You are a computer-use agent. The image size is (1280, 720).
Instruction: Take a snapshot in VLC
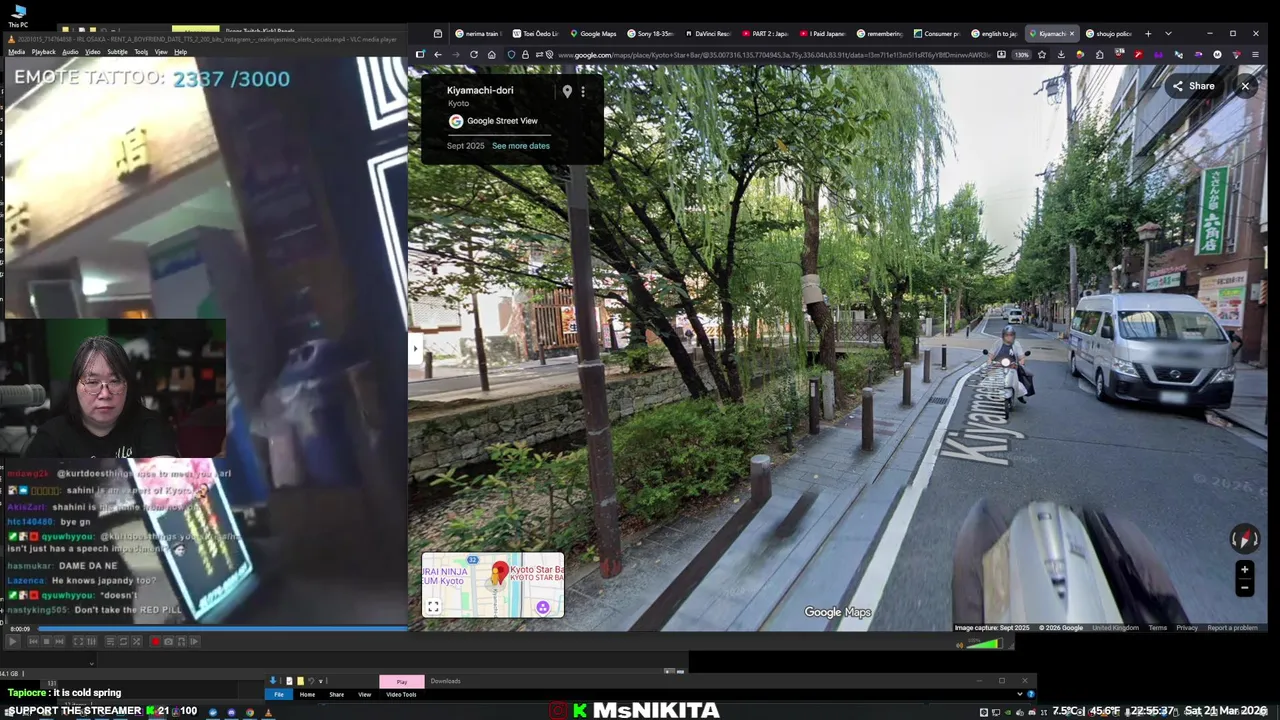click(x=168, y=642)
